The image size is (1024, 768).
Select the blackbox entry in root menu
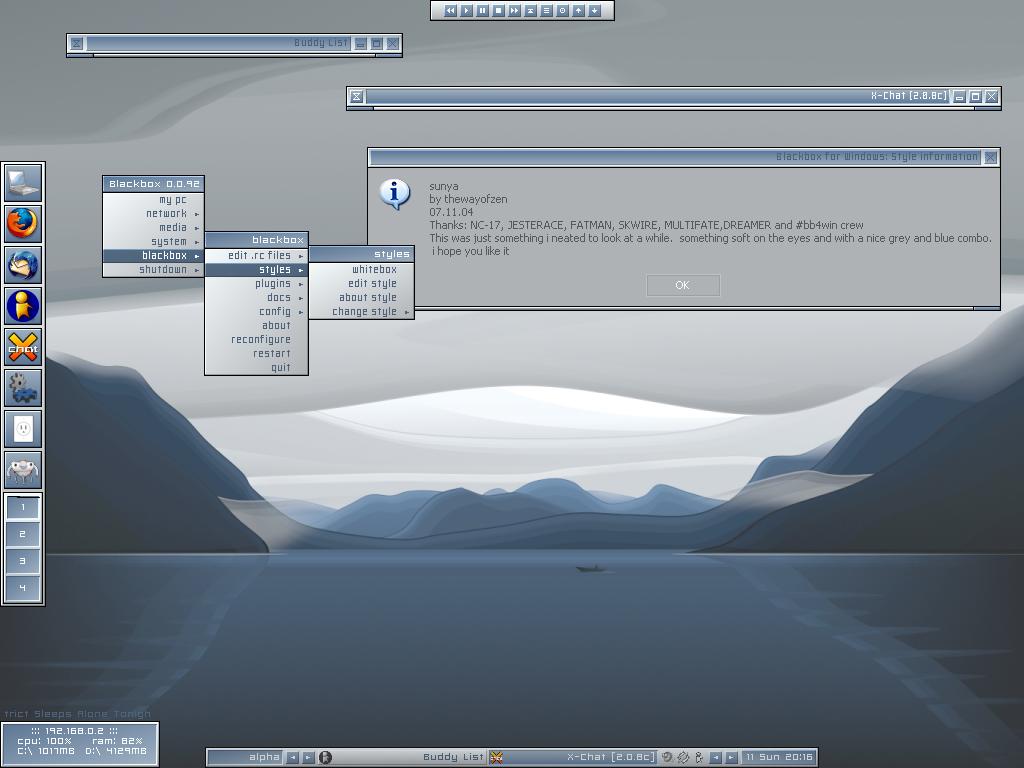153,256
